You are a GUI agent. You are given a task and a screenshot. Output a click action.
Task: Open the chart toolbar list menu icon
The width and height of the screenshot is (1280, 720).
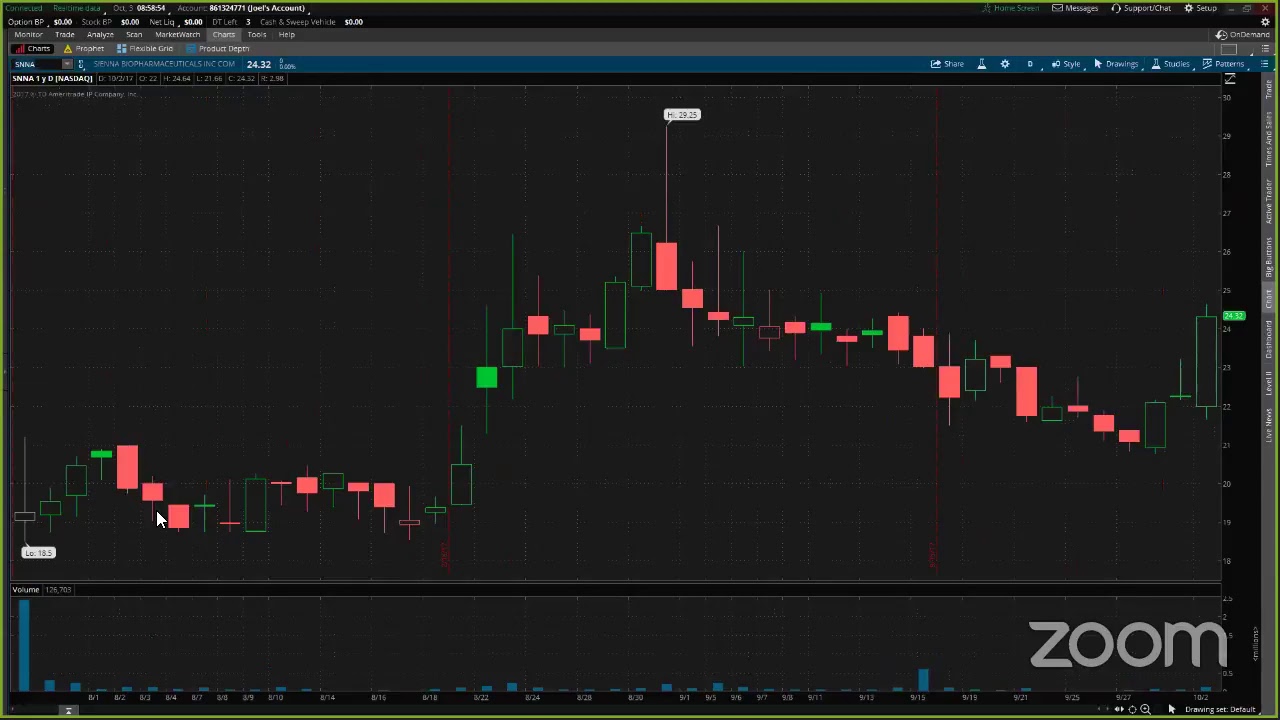coord(1264,64)
